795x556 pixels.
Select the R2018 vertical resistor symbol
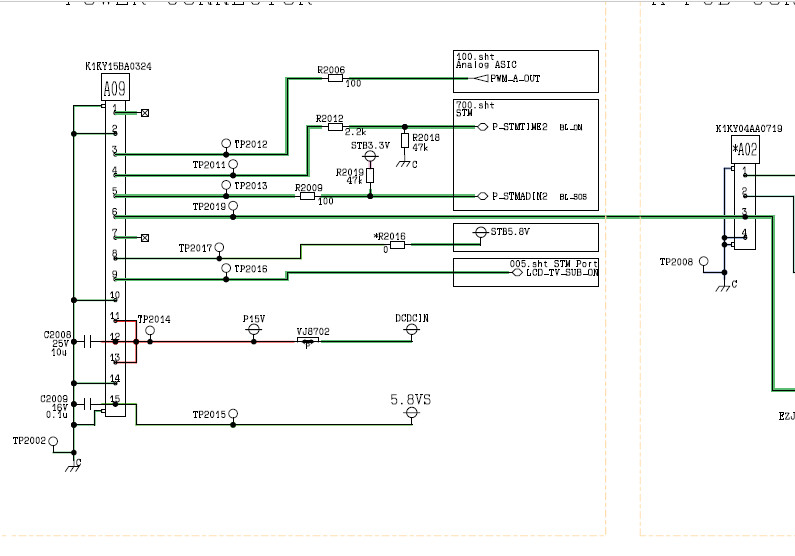point(405,140)
